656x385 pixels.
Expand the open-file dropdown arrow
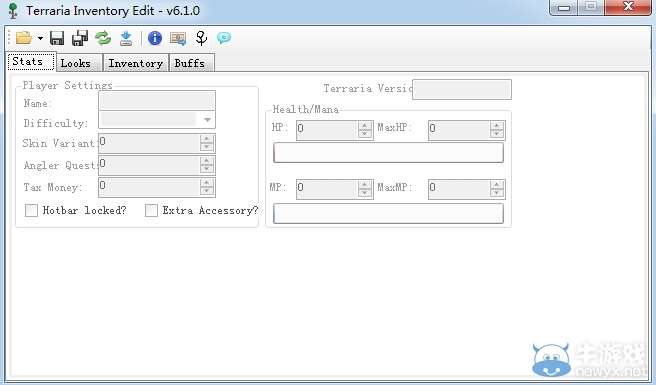click(x=40, y=38)
